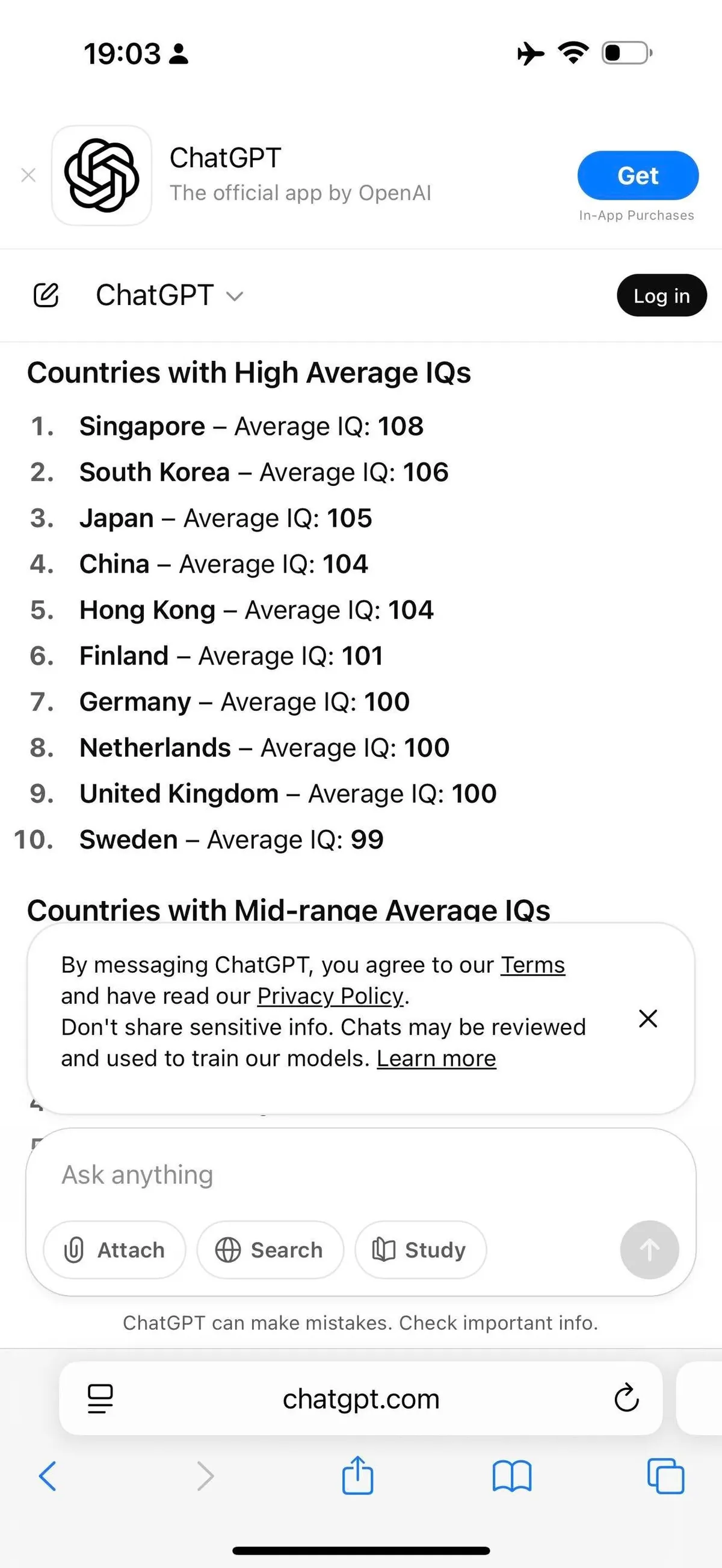Viewport: 722px width, 1568px height.
Task: Tap the Attach paperclip button
Action: tap(114, 1250)
